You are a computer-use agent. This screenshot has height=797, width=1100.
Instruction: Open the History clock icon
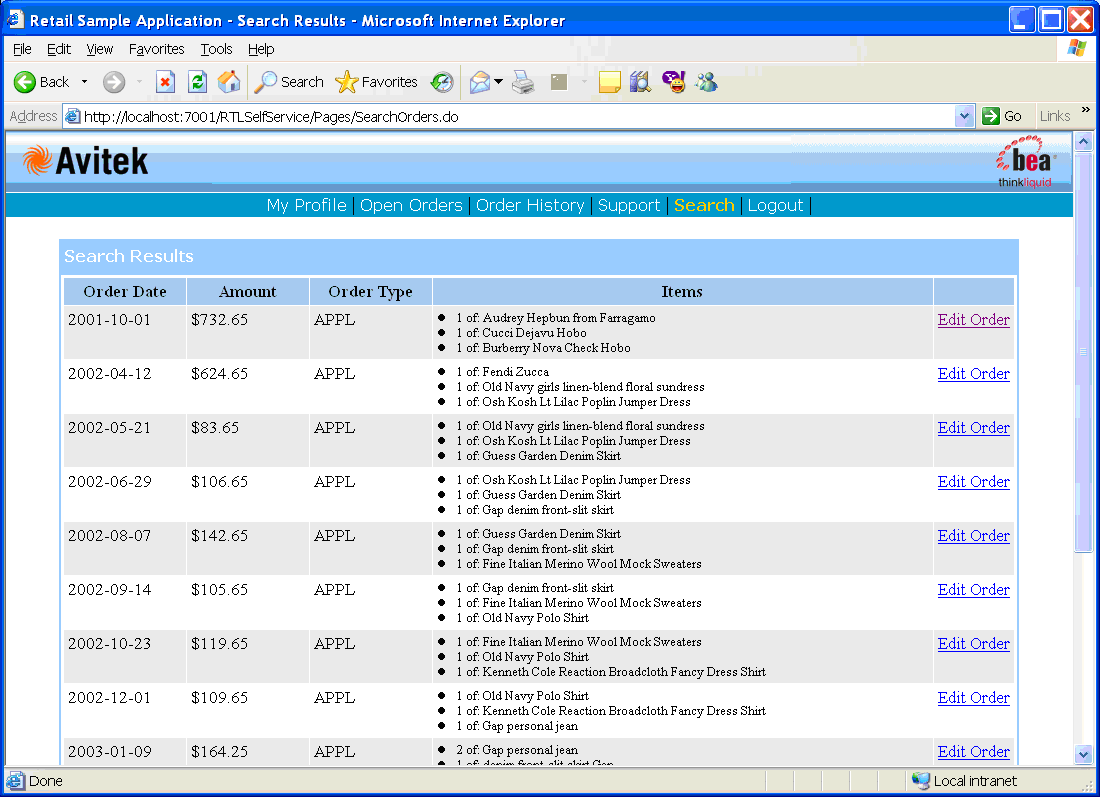(x=442, y=82)
